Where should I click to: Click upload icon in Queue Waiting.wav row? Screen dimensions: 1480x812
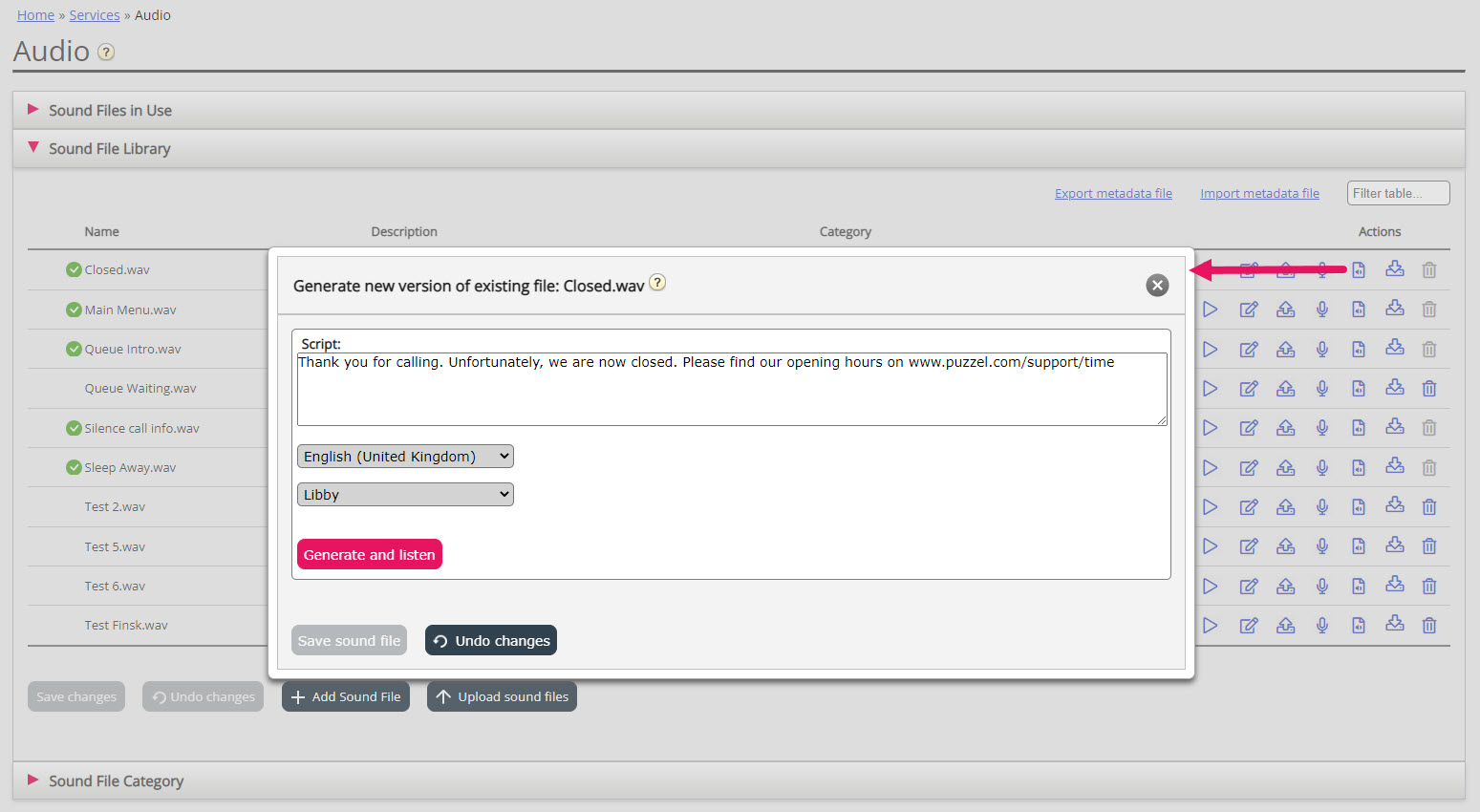pos(1286,389)
